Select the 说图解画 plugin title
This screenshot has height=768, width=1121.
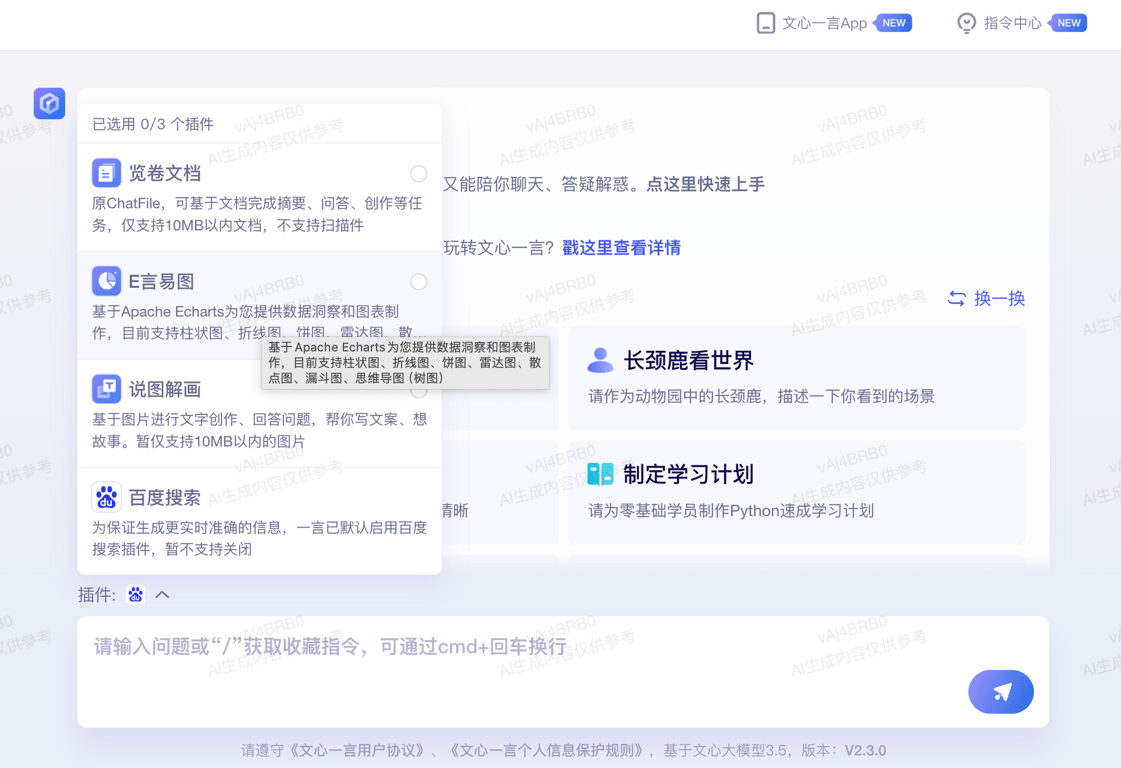(164, 389)
